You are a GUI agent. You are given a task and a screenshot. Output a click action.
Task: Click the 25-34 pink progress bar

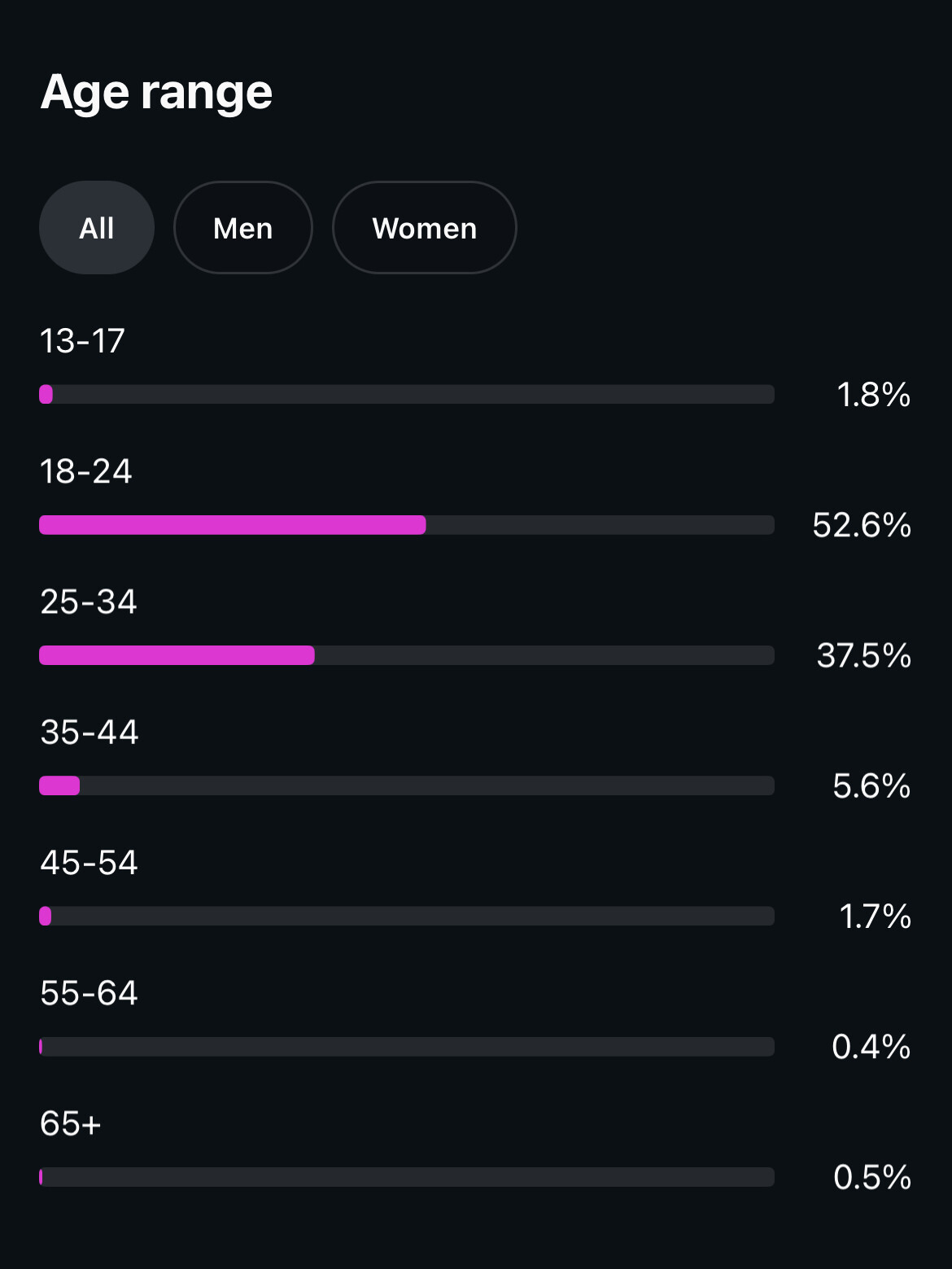(177, 655)
